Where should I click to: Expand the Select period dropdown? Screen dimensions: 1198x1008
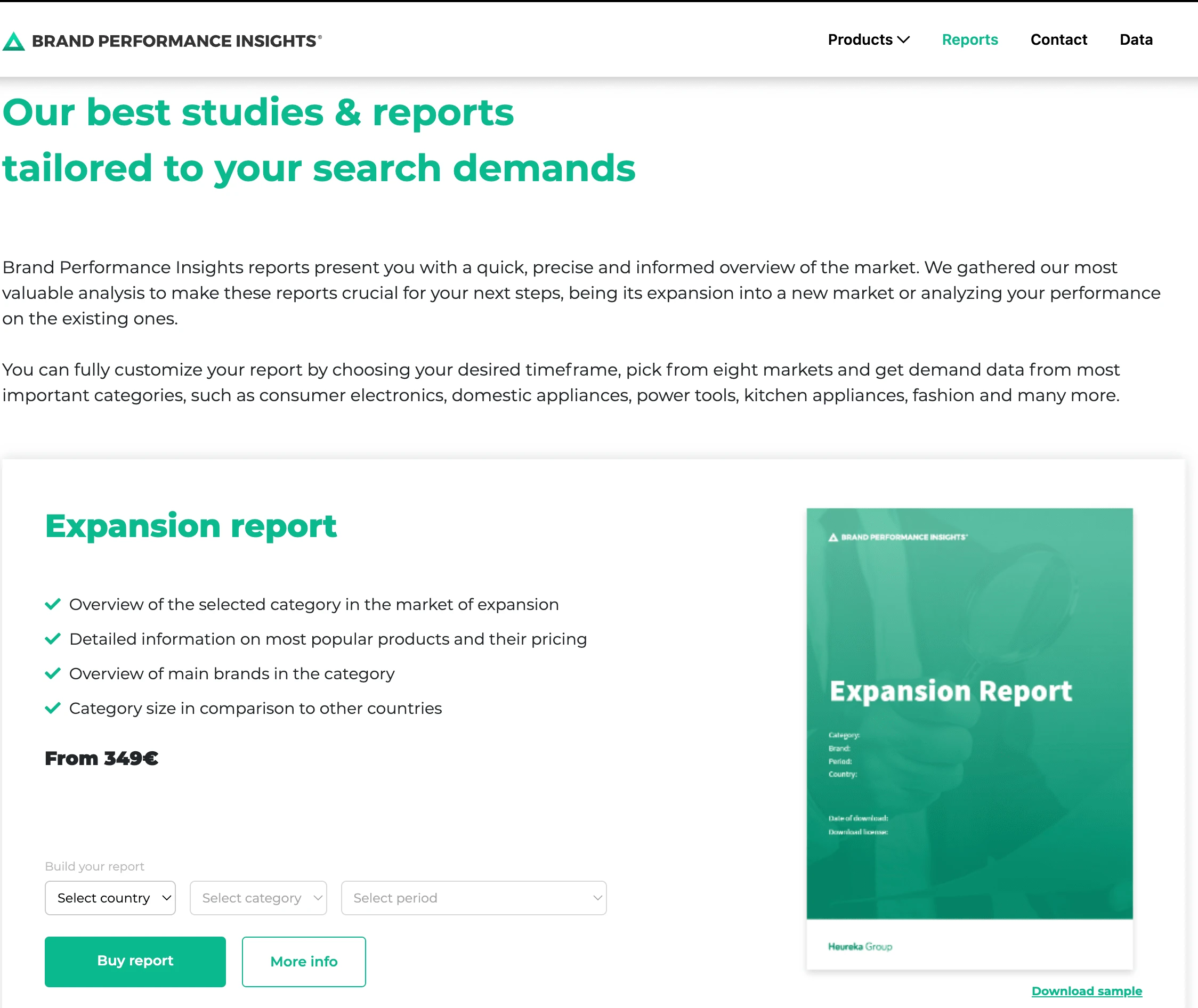[x=474, y=898]
